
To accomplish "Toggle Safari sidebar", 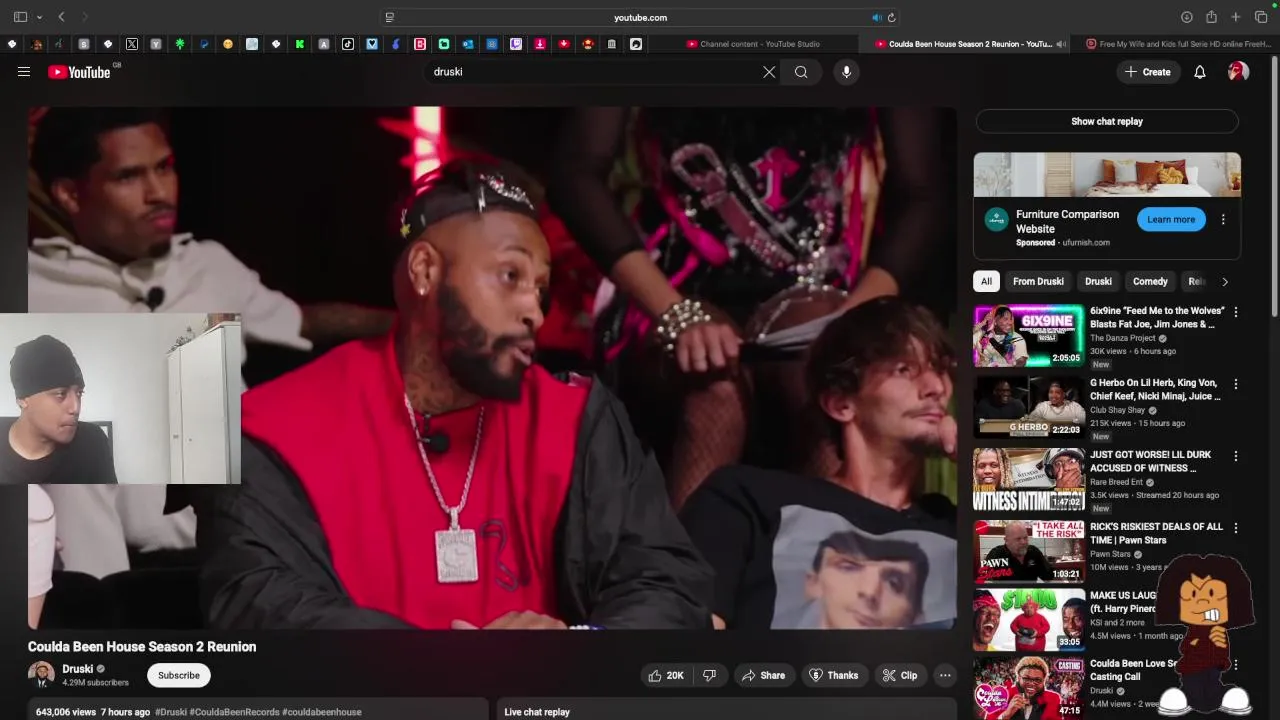I will pos(20,17).
